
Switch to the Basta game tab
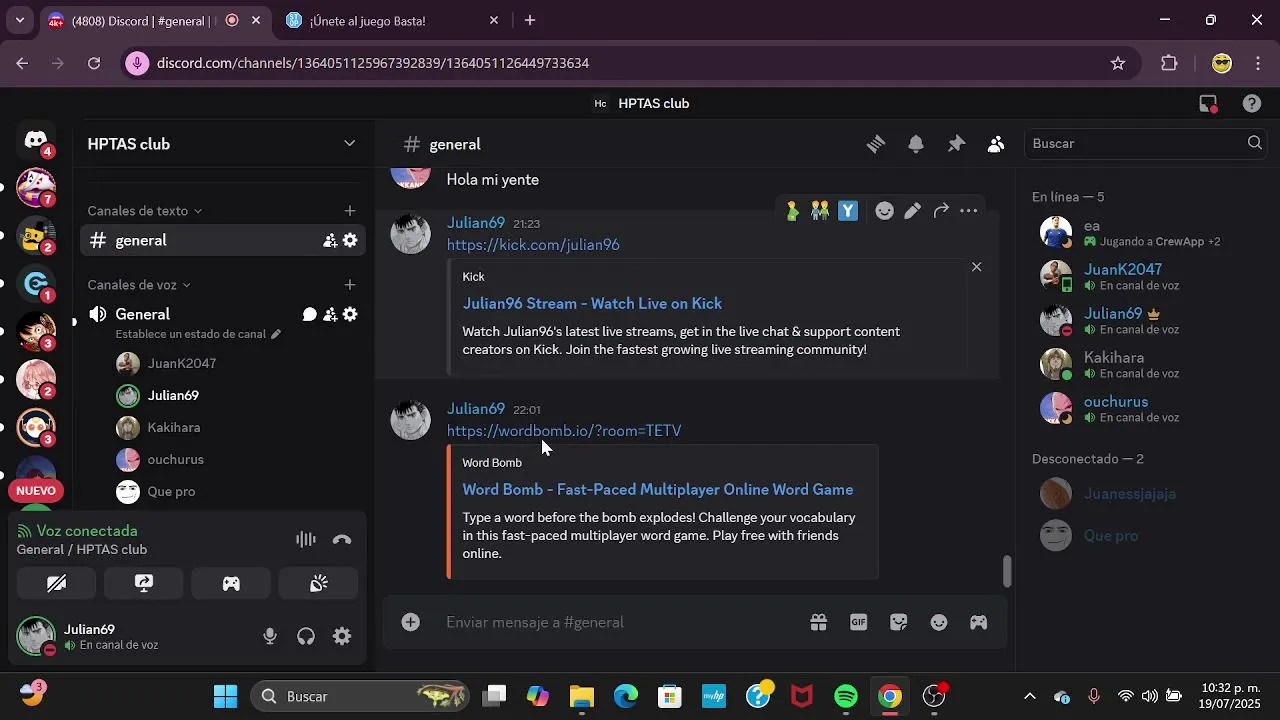(393, 20)
